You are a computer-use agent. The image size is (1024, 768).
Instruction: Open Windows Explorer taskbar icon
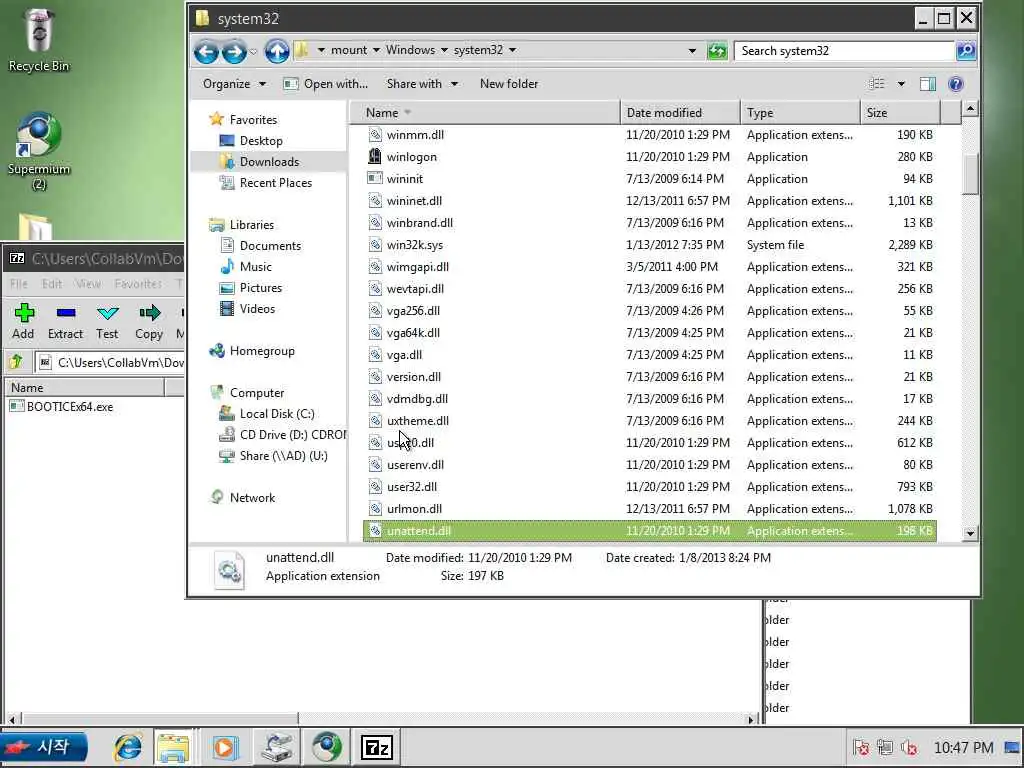(172, 747)
